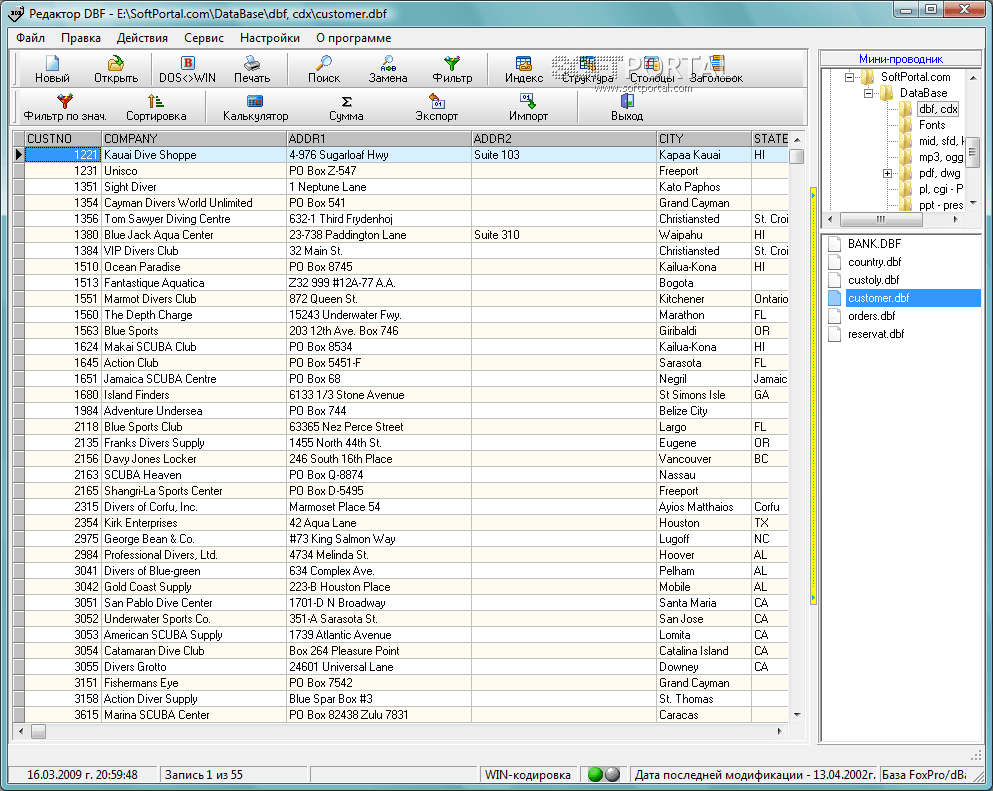Open the Калькулятор tool
The height and width of the screenshot is (791, 993).
[255, 101]
